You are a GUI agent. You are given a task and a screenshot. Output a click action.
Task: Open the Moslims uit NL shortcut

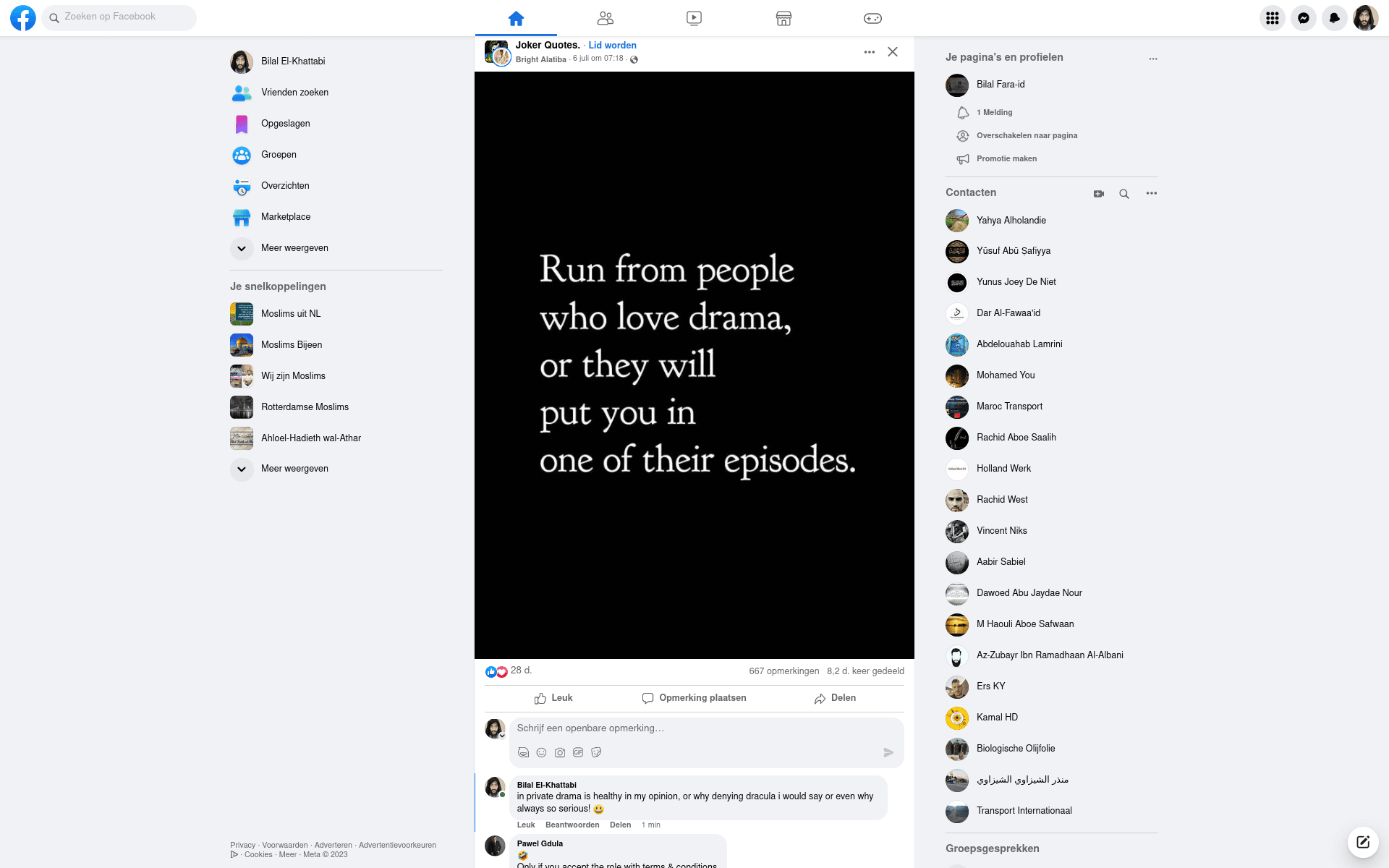coord(336,314)
